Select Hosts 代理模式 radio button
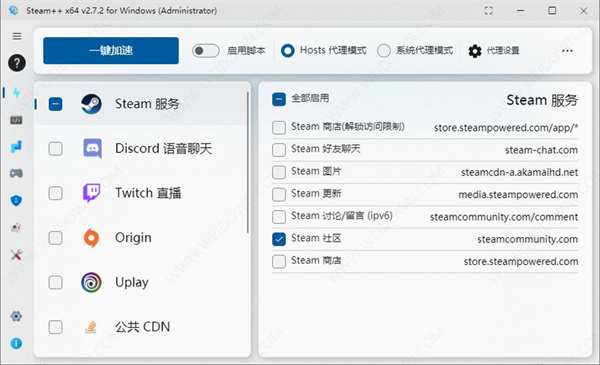The image size is (600, 365). [288, 51]
